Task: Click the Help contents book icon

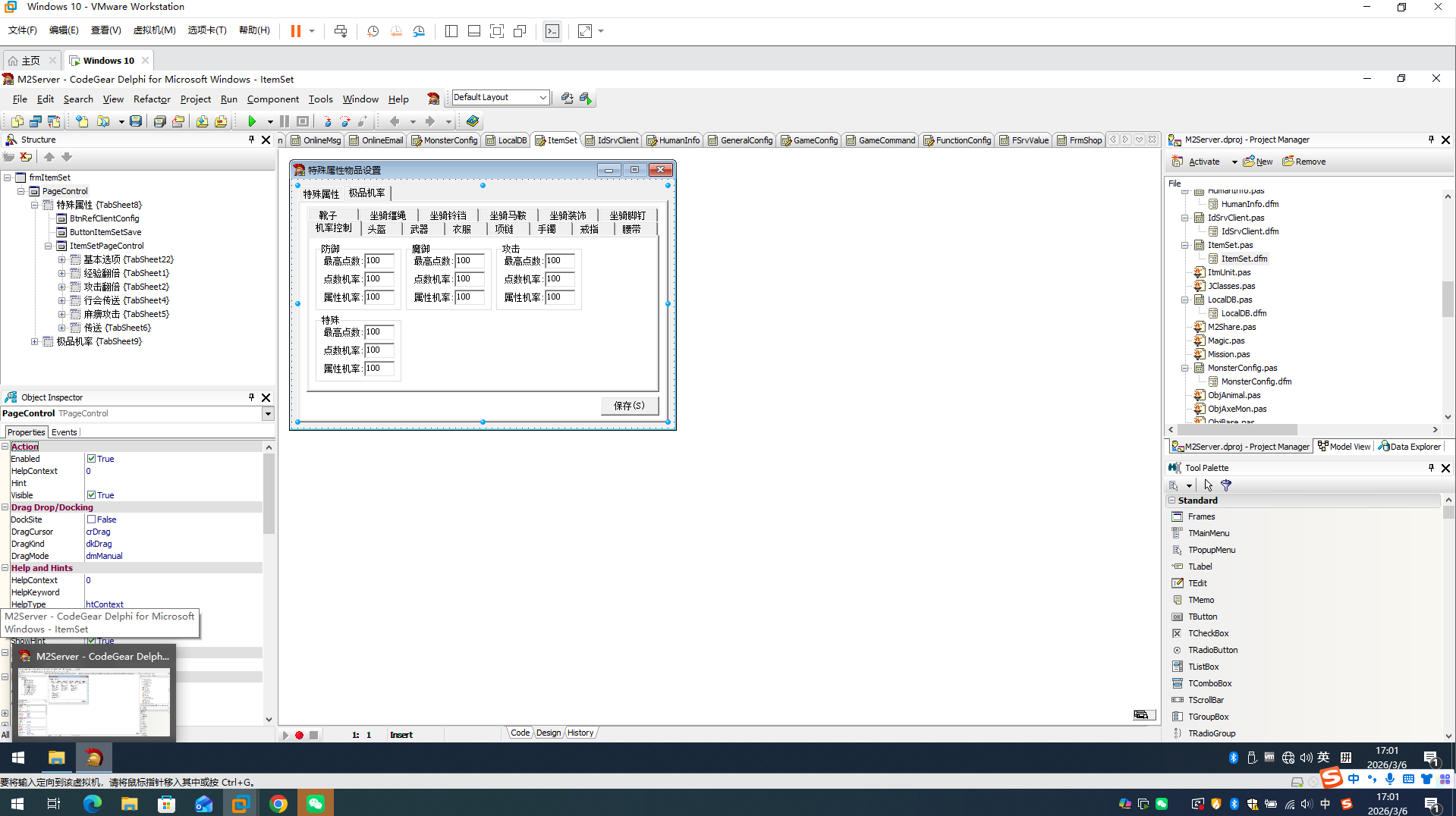Action: click(x=473, y=121)
